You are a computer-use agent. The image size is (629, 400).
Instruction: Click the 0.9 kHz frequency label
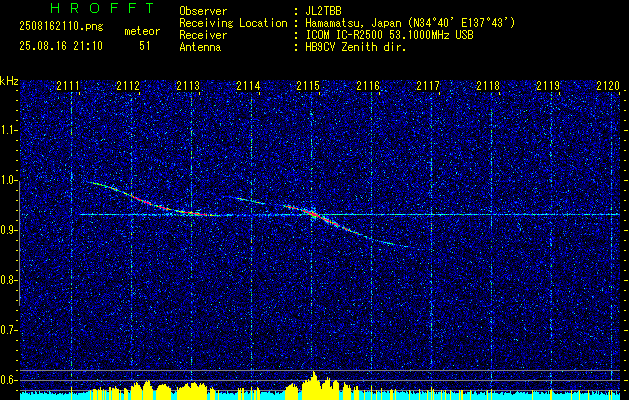(9, 230)
